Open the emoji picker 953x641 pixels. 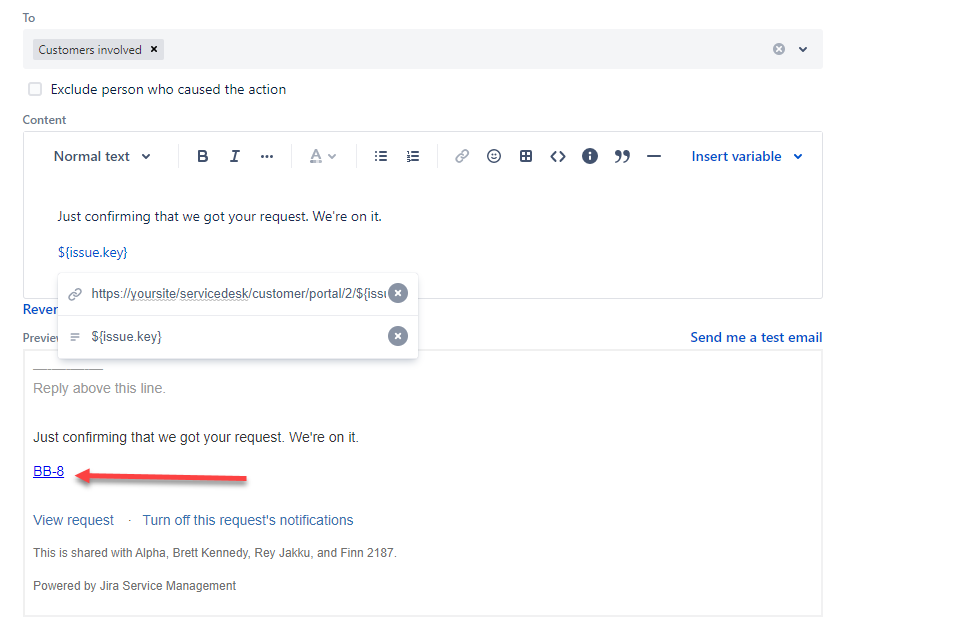pos(494,157)
